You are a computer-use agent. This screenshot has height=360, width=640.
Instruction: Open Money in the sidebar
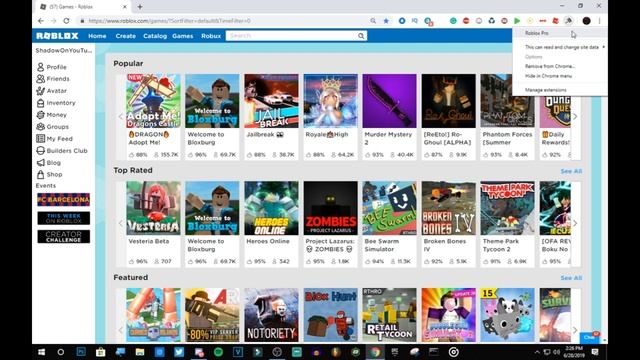tap(51, 115)
